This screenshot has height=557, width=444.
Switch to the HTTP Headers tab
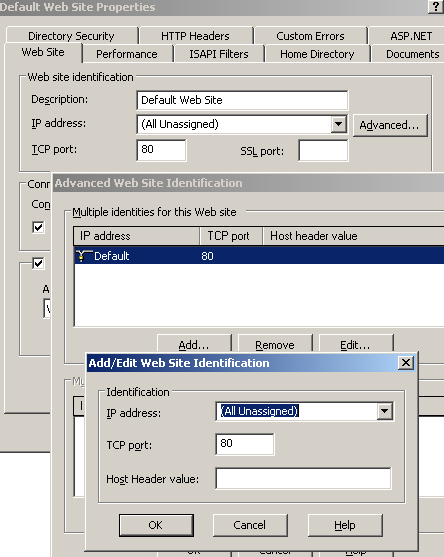(x=195, y=36)
